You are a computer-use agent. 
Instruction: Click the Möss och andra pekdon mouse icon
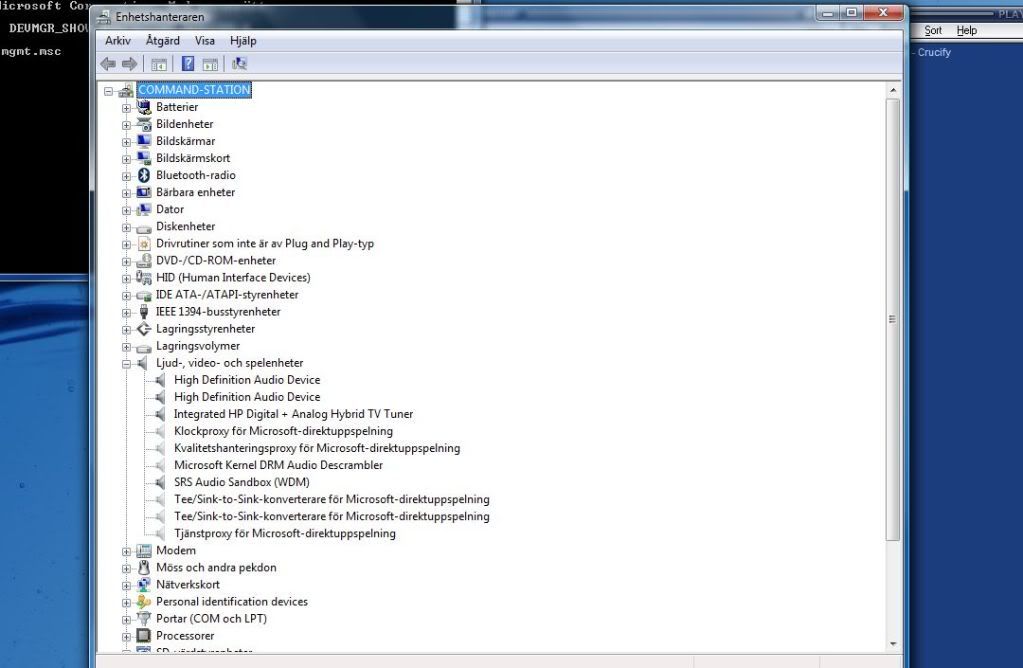pyautogui.click(x=144, y=568)
